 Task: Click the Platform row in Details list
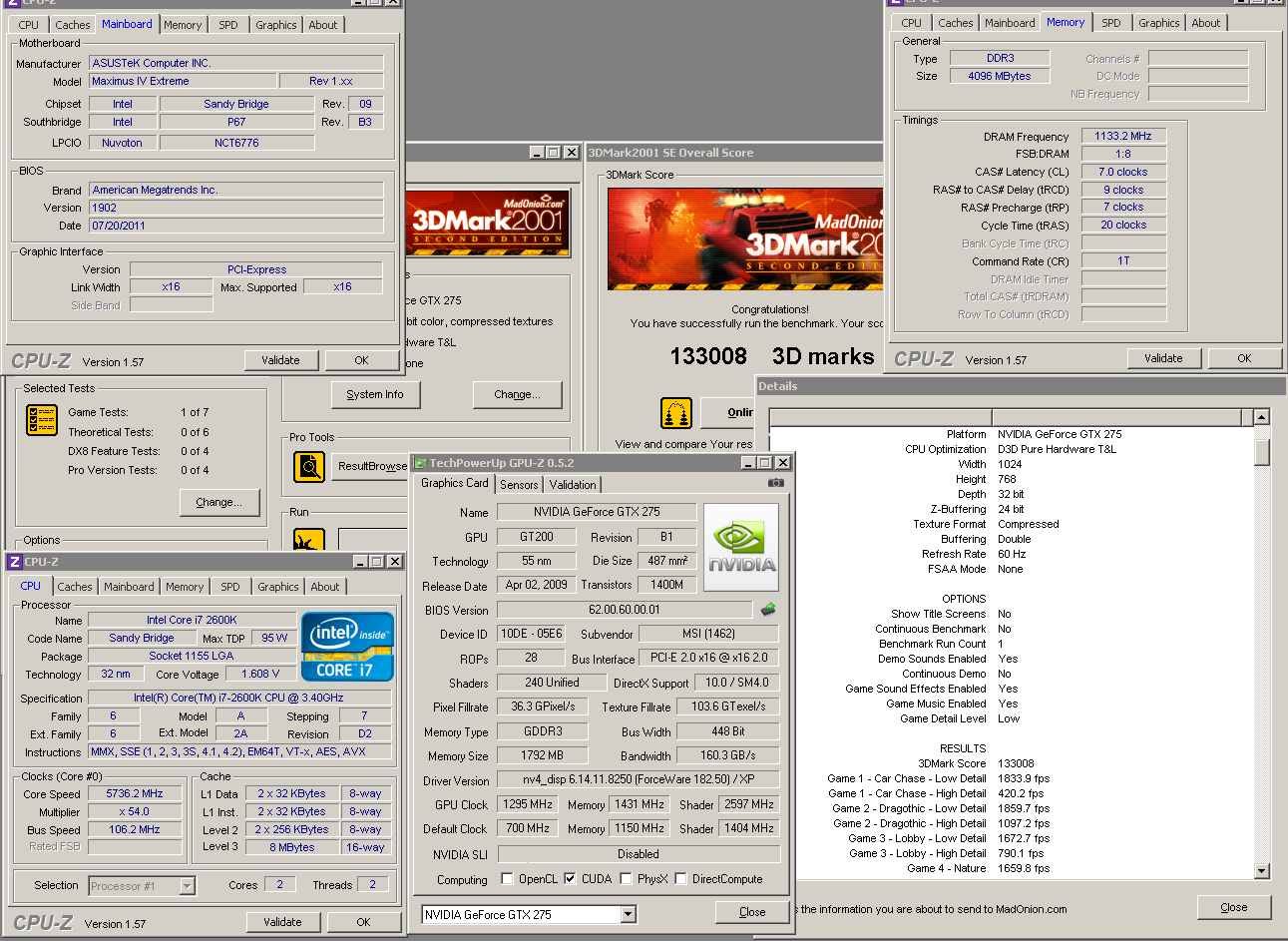tap(1011, 434)
